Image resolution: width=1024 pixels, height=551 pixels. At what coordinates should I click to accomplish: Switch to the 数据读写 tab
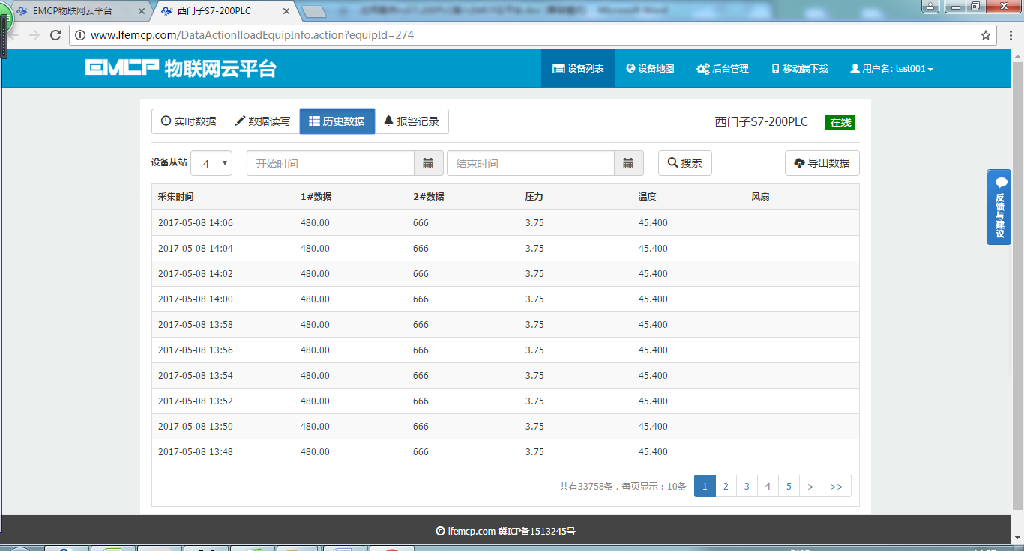point(262,121)
